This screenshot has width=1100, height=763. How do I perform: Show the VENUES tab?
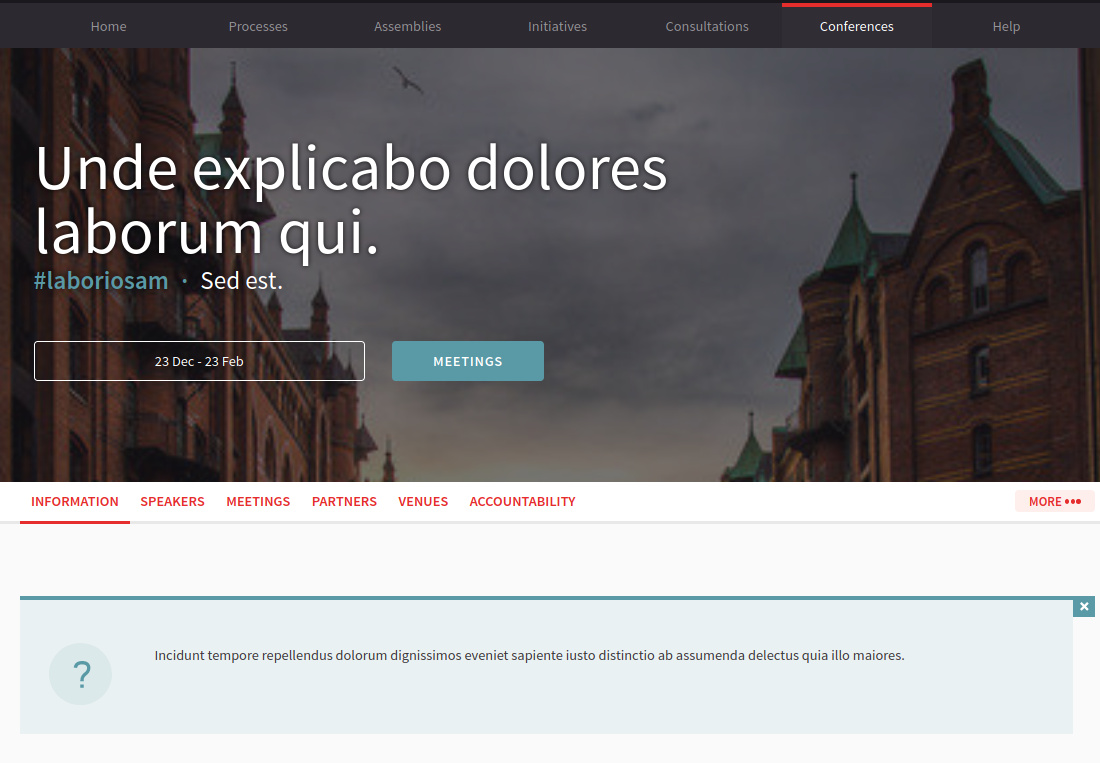(423, 502)
